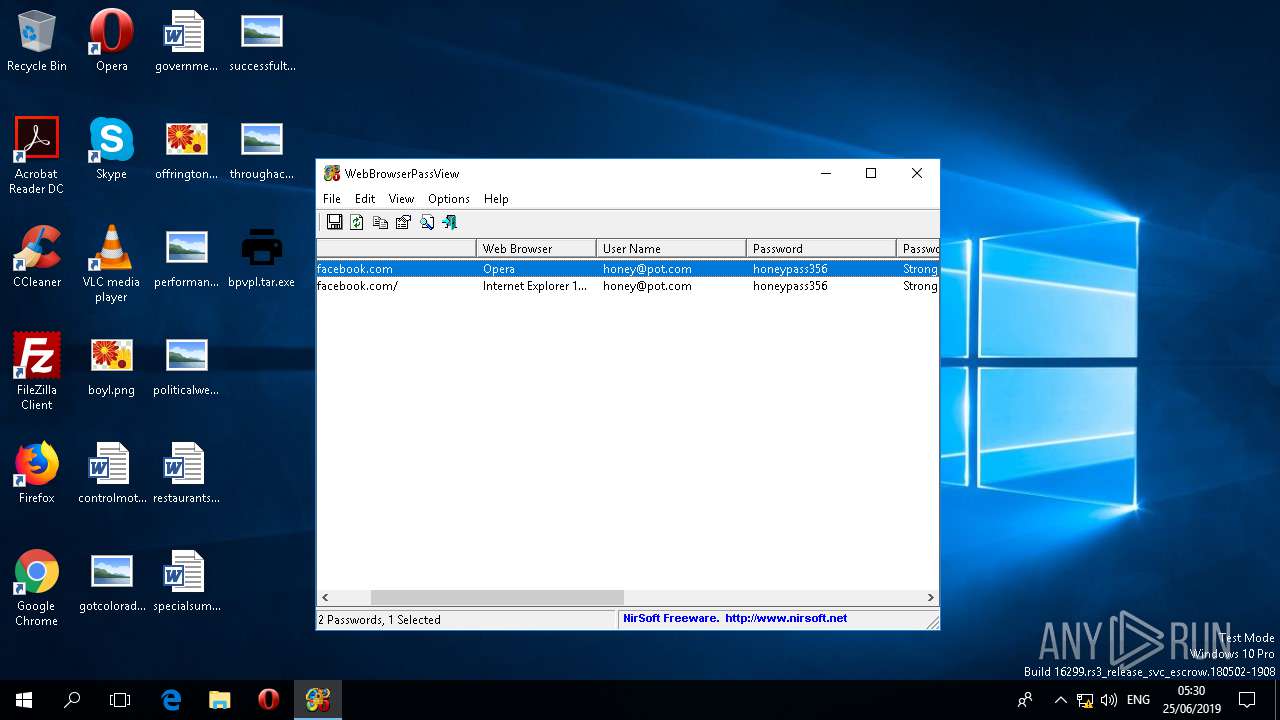Click the WebBrowserPassView title bar app icon
The width and height of the screenshot is (1280, 720).
tap(331, 173)
